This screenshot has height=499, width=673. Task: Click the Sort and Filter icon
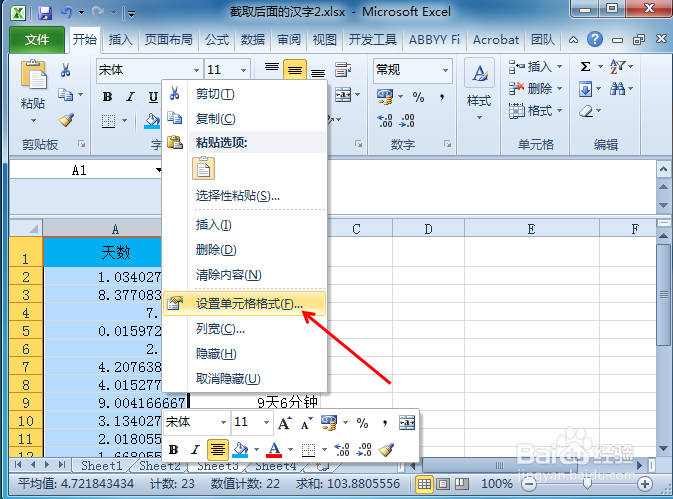click(618, 67)
